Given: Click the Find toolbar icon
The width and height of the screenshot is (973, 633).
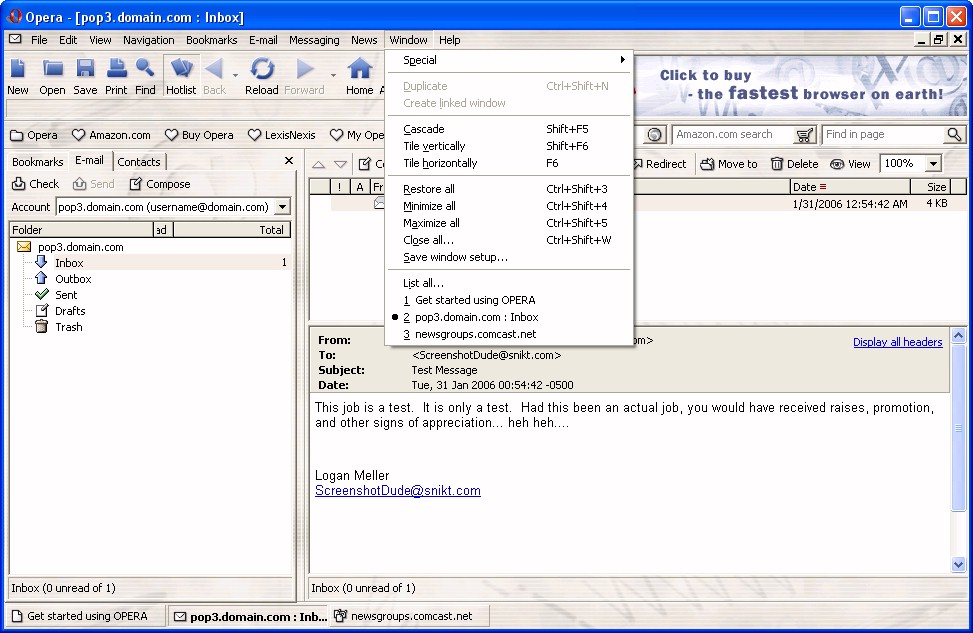Looking at the screenshot, I should pyautogui.click(x=145, y=76).
